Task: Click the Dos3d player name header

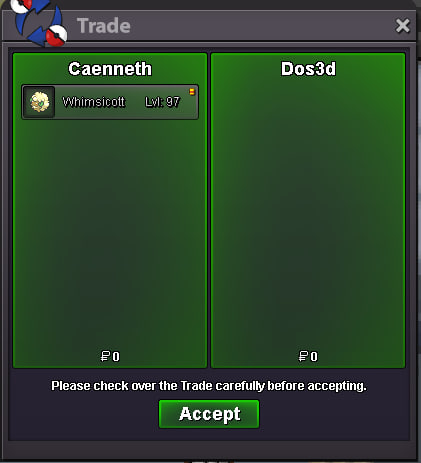Action: pos(308,69)
